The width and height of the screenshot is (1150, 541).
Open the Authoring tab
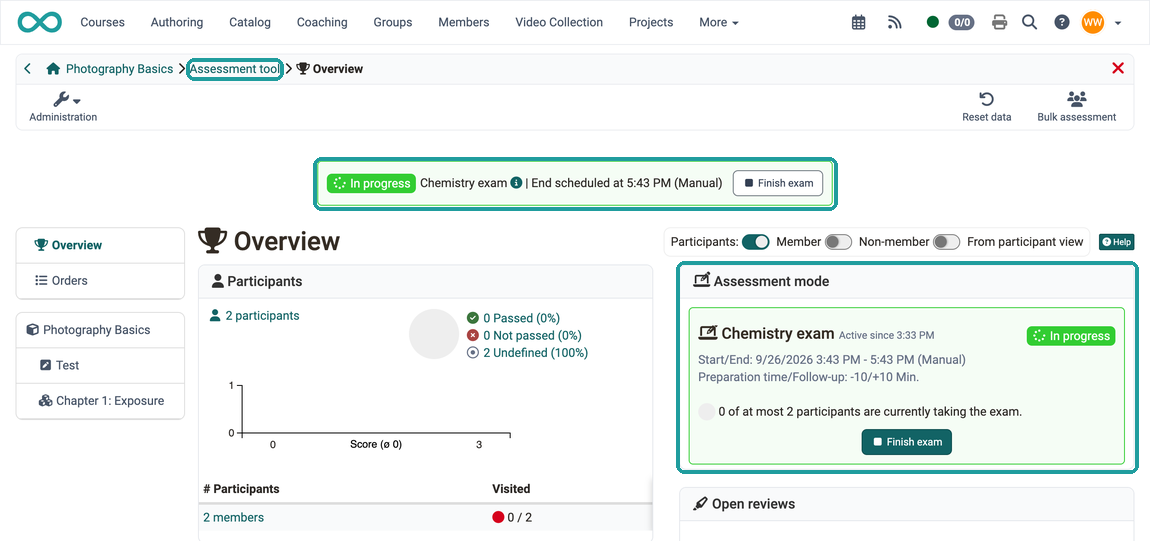[x=177, y=23]
